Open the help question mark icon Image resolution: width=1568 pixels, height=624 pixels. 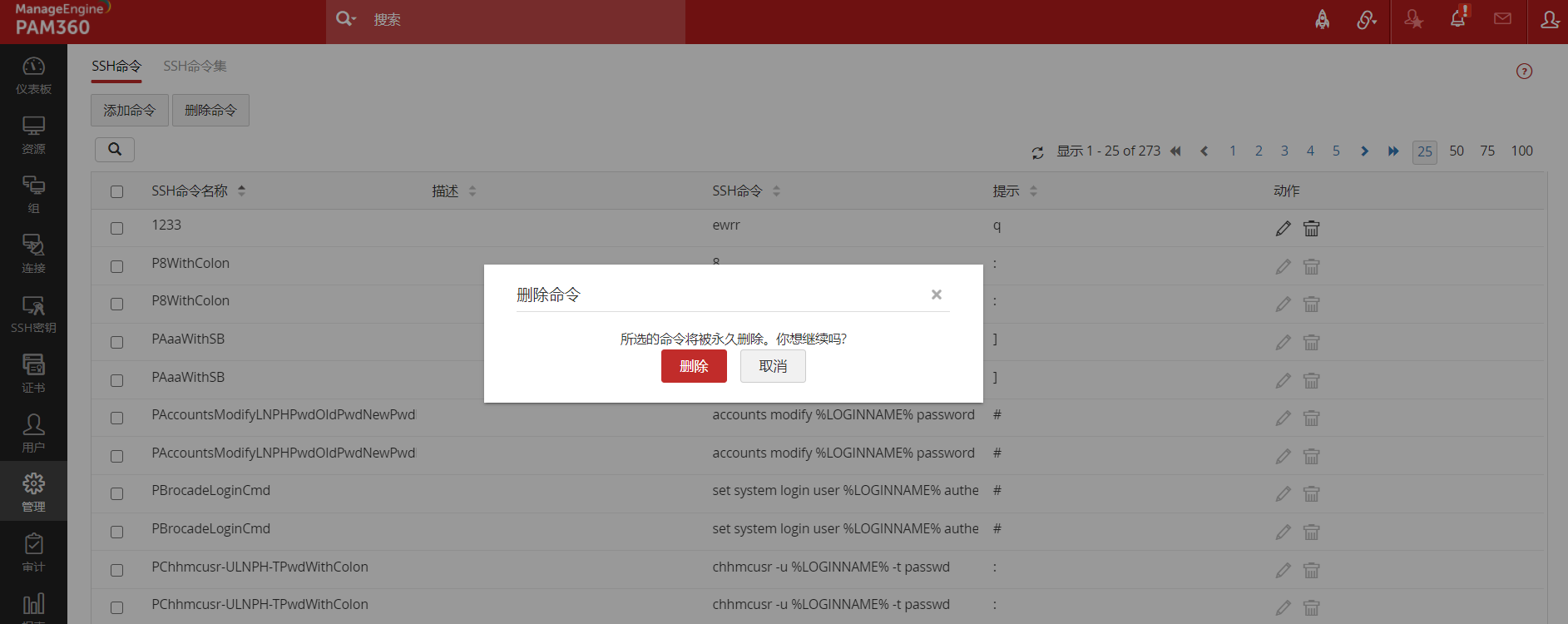tap(1524, 72)
